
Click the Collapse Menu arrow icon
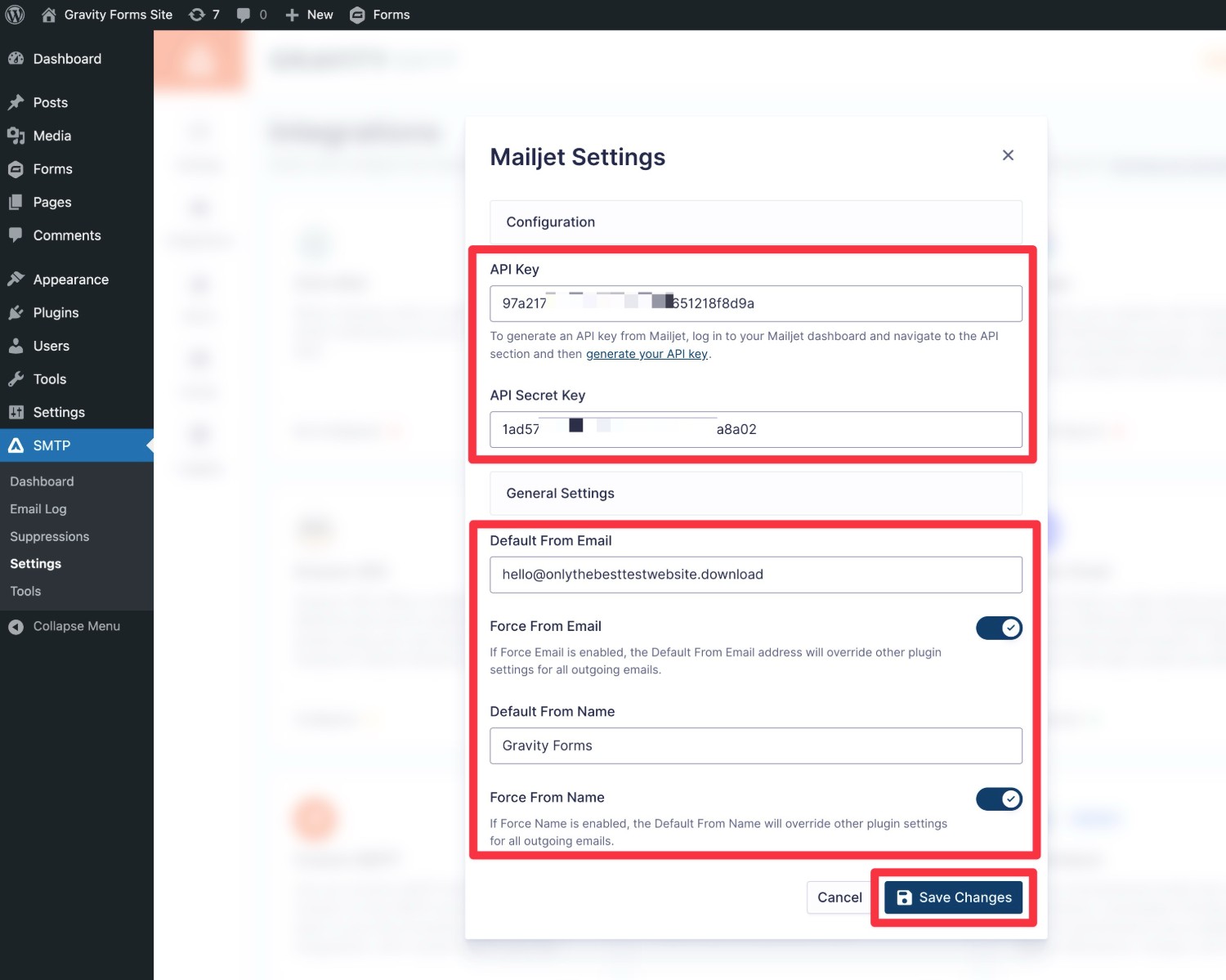coord(16,627)
